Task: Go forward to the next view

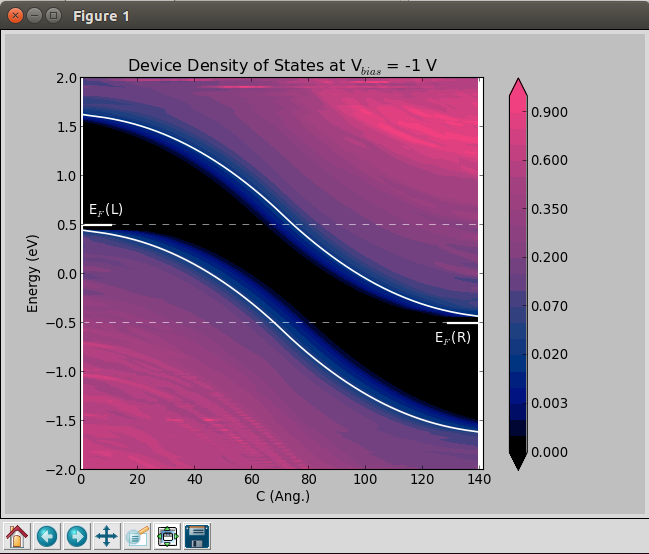Action: tap(77, 536)
